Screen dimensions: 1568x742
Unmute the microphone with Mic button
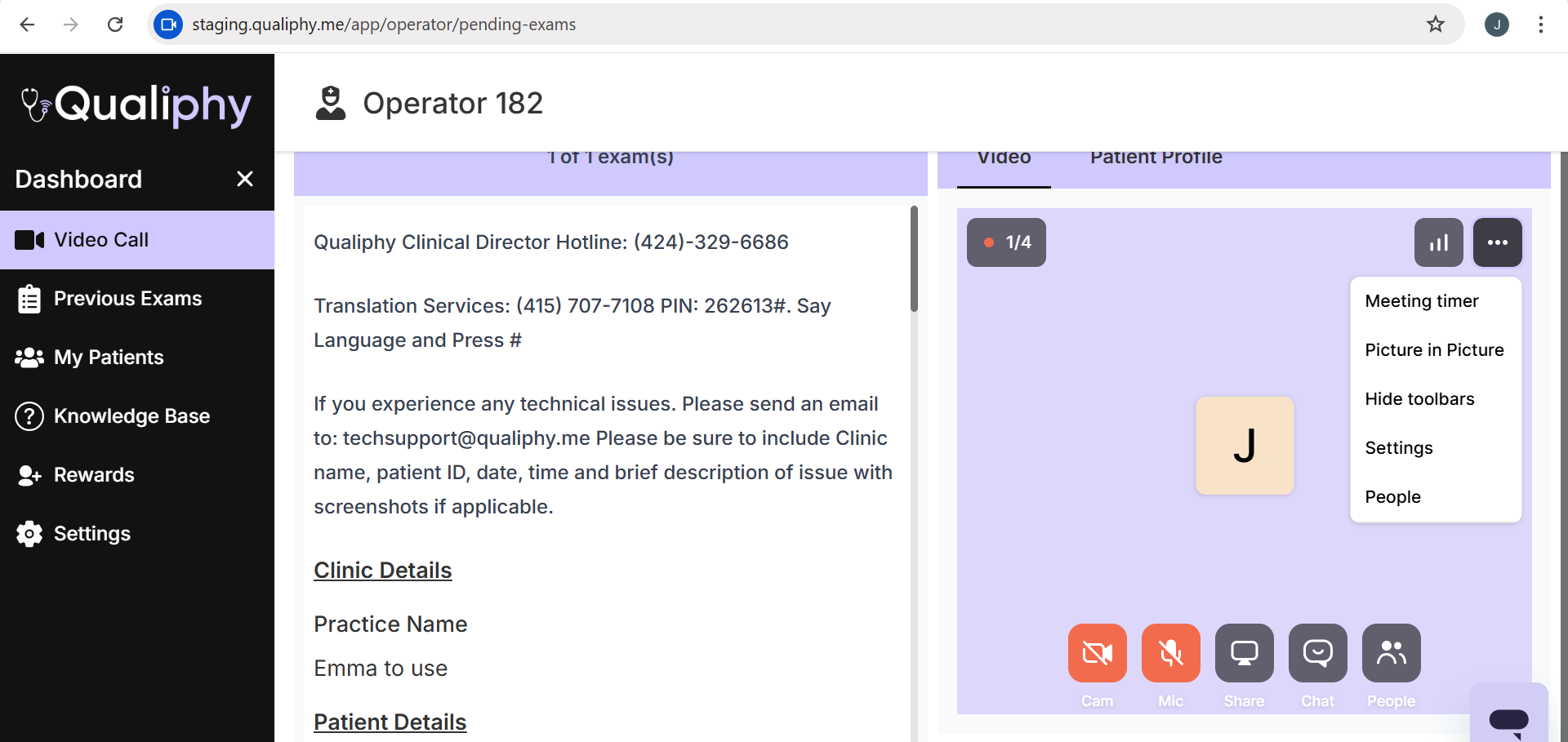point(1170,653)
